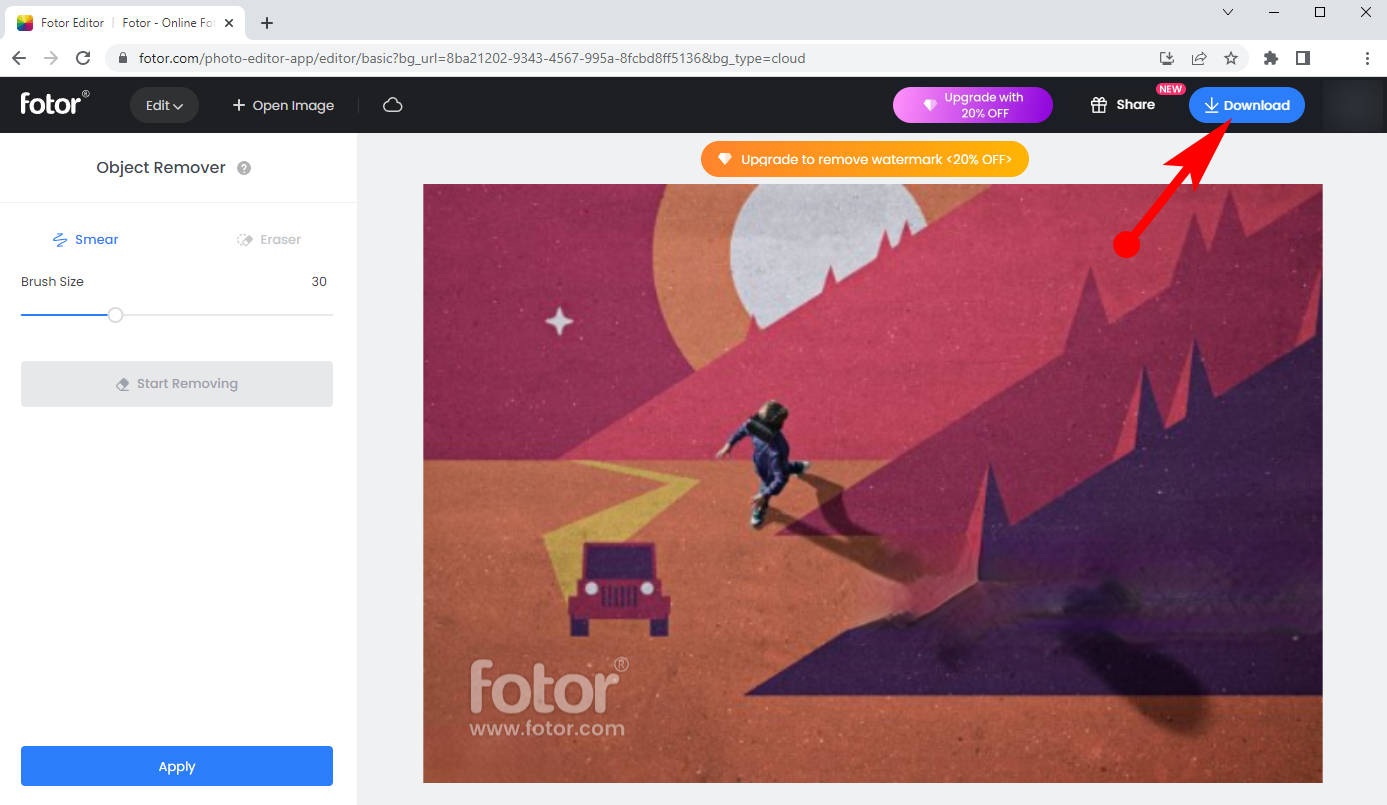Select the Smear brush mode
Image resolution: width=1387 pixels, height=805 pixels.
click(85, 240)
